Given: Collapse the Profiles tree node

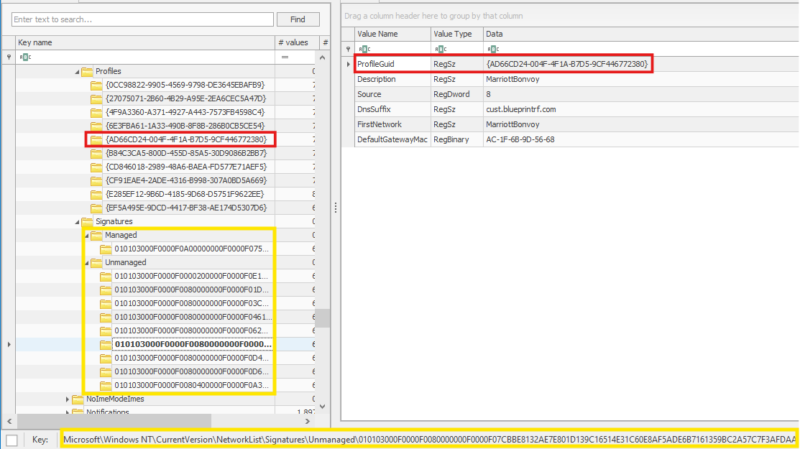Looking at the screenshot, I should pyautogui.click(x=79, y=71).
